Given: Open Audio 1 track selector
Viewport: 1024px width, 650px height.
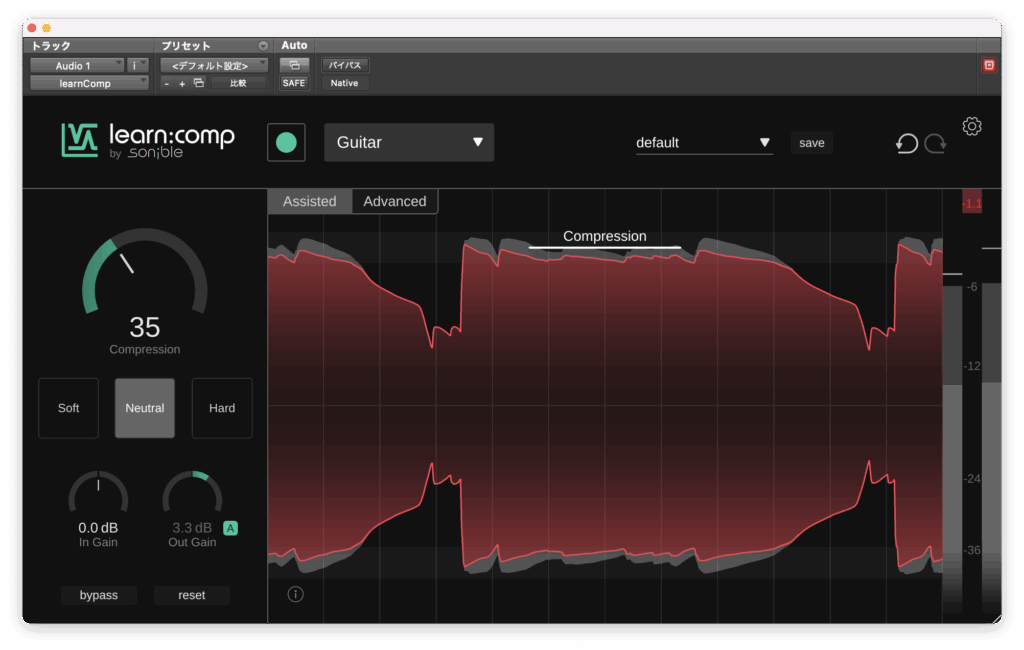Looking at the screenshot, I should (x=77, y=65).
